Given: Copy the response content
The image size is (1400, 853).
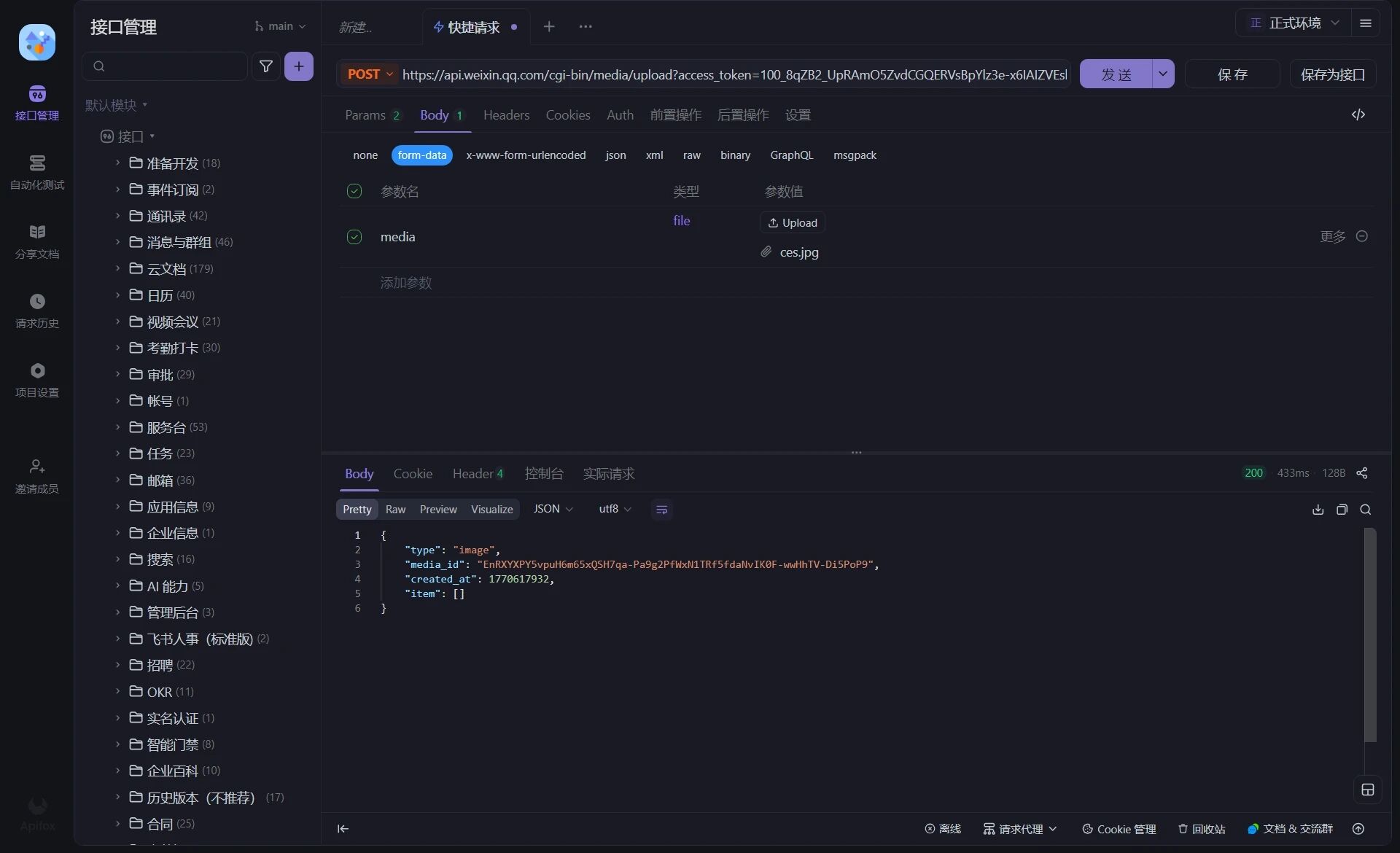Looking at the screenshot, I should [1342, 510].
